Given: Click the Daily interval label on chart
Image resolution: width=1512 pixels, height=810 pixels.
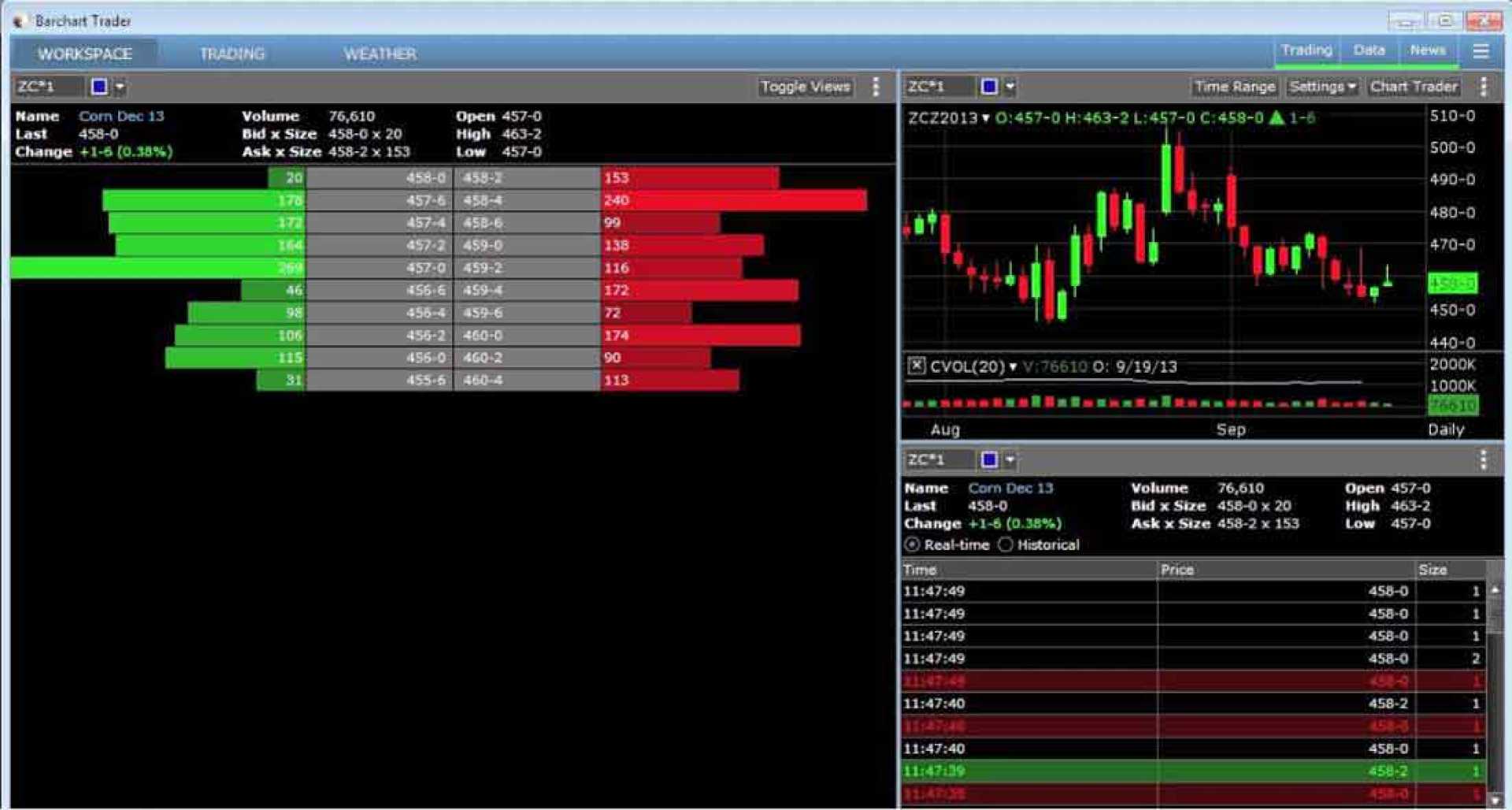Looking at the screenshot, I should coord(1446,429).
